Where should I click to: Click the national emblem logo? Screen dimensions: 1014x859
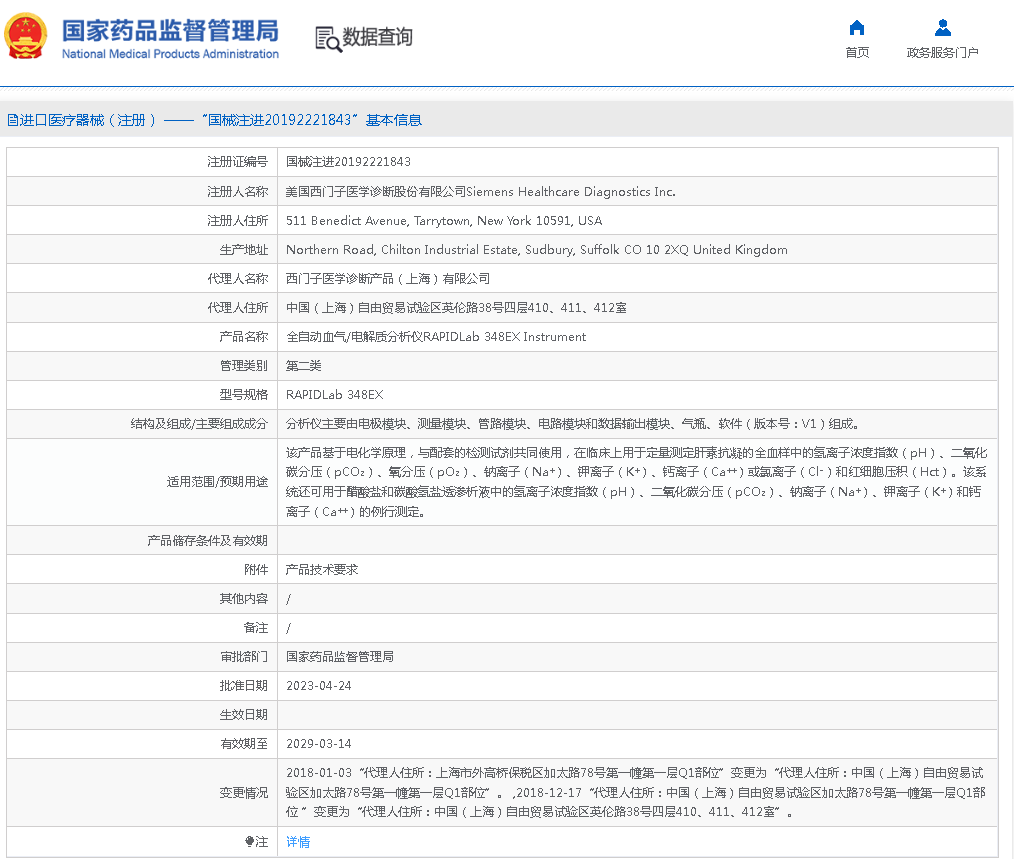[x=27, y=37]
